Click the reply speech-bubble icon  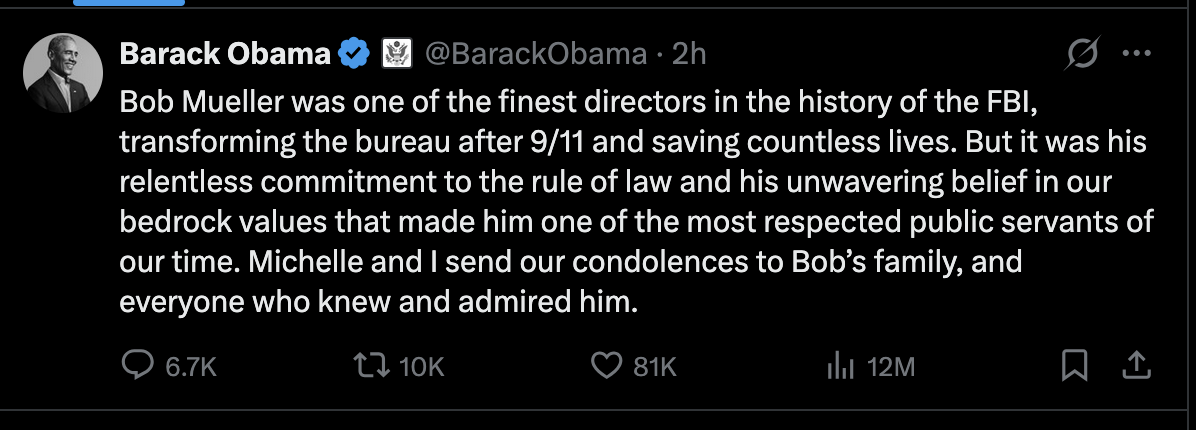tap(136, 367)
